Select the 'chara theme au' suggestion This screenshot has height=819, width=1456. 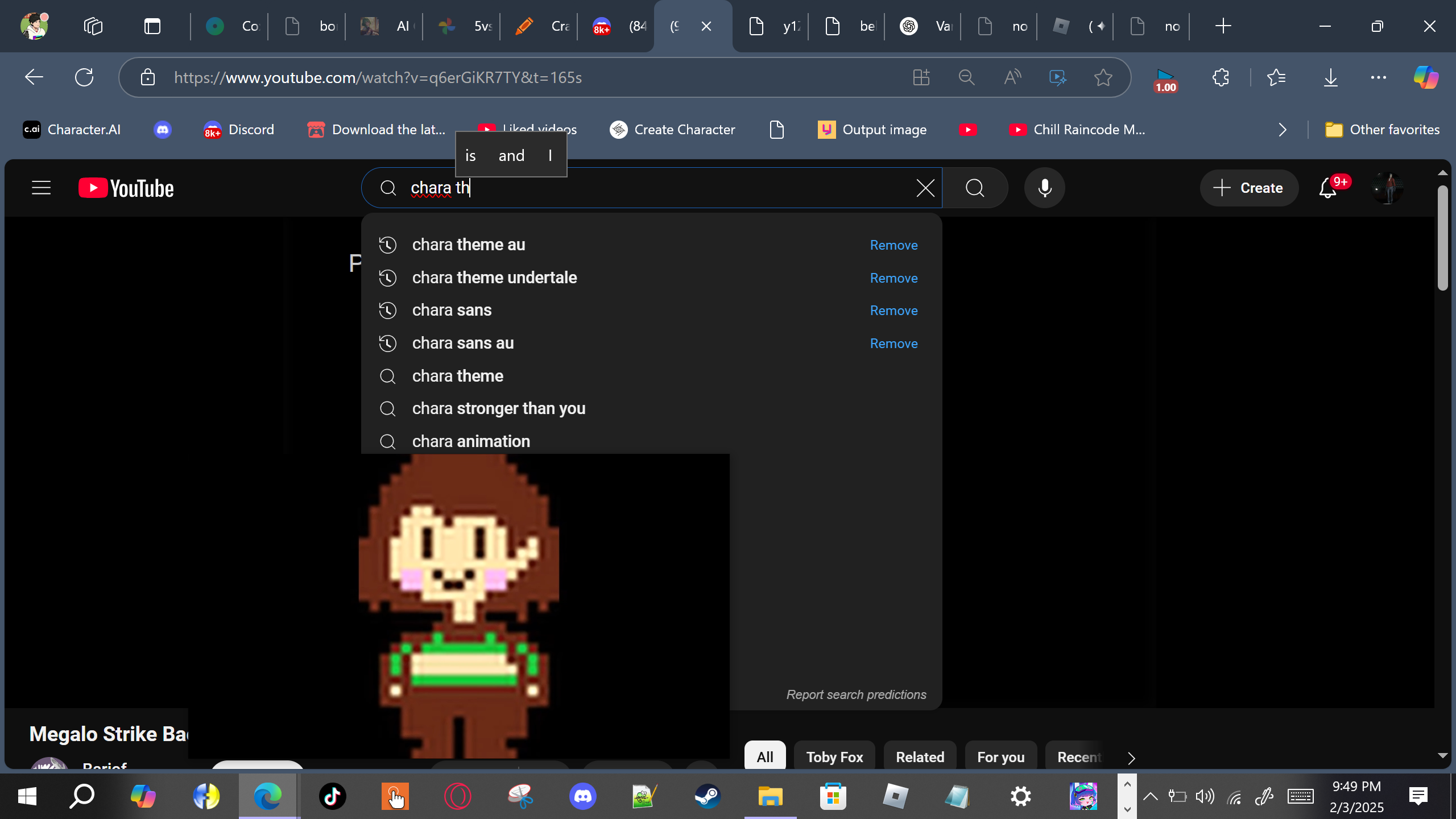(469, 245)
